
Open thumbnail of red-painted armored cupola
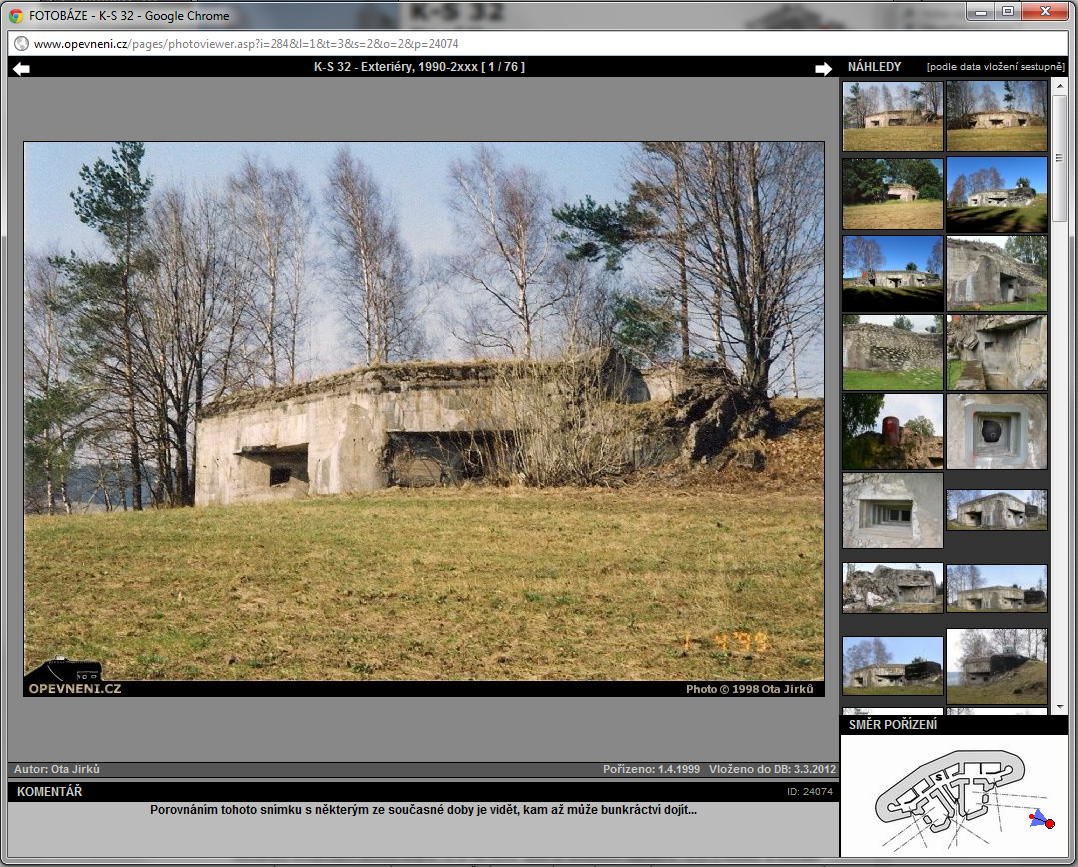(x=892, y=431)
